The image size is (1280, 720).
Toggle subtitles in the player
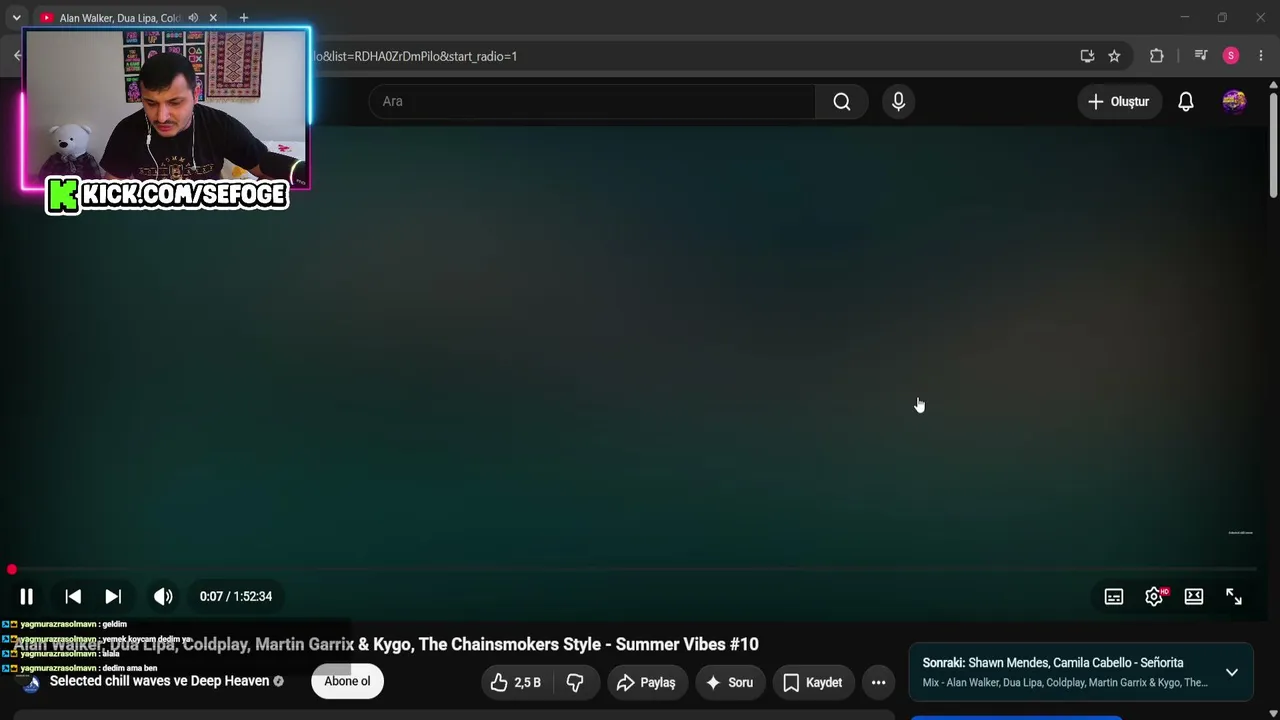[1114, 596]
